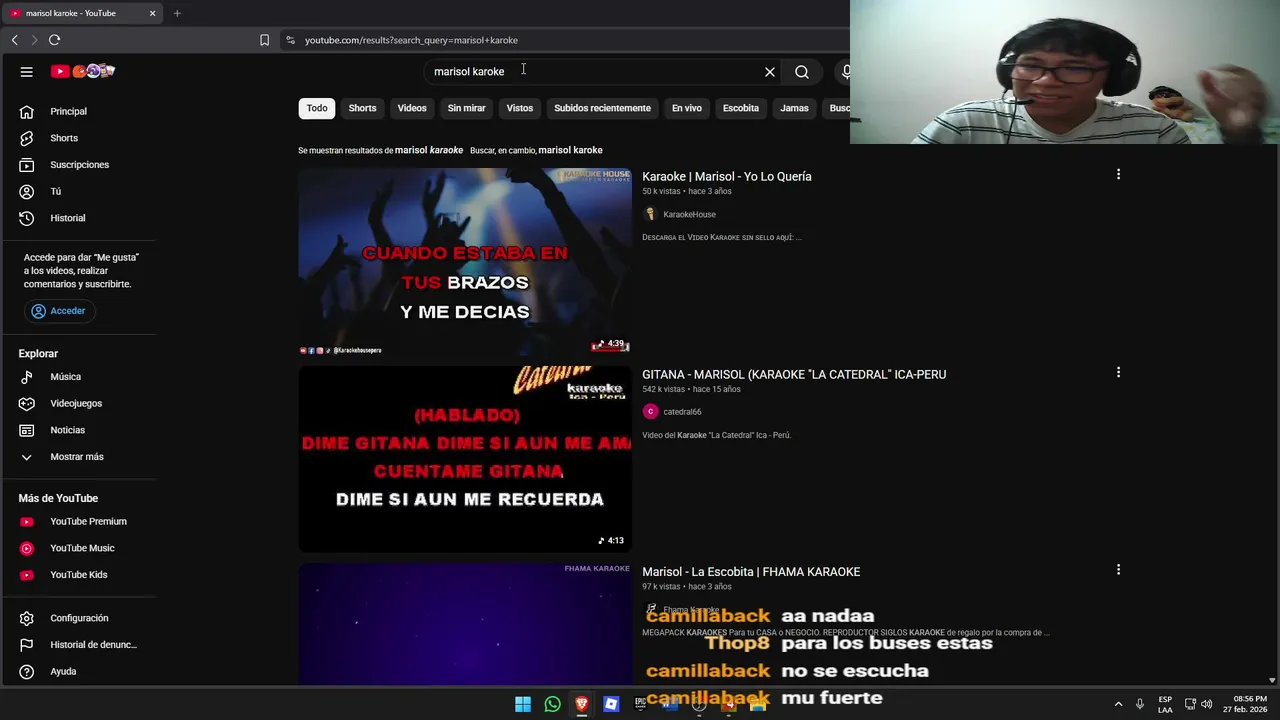Open the 'Yo Lo Quería' karaoke thumbnail
Image resolution: width=1280 pixels, height=720 pixels.
[x=465, y=261]
